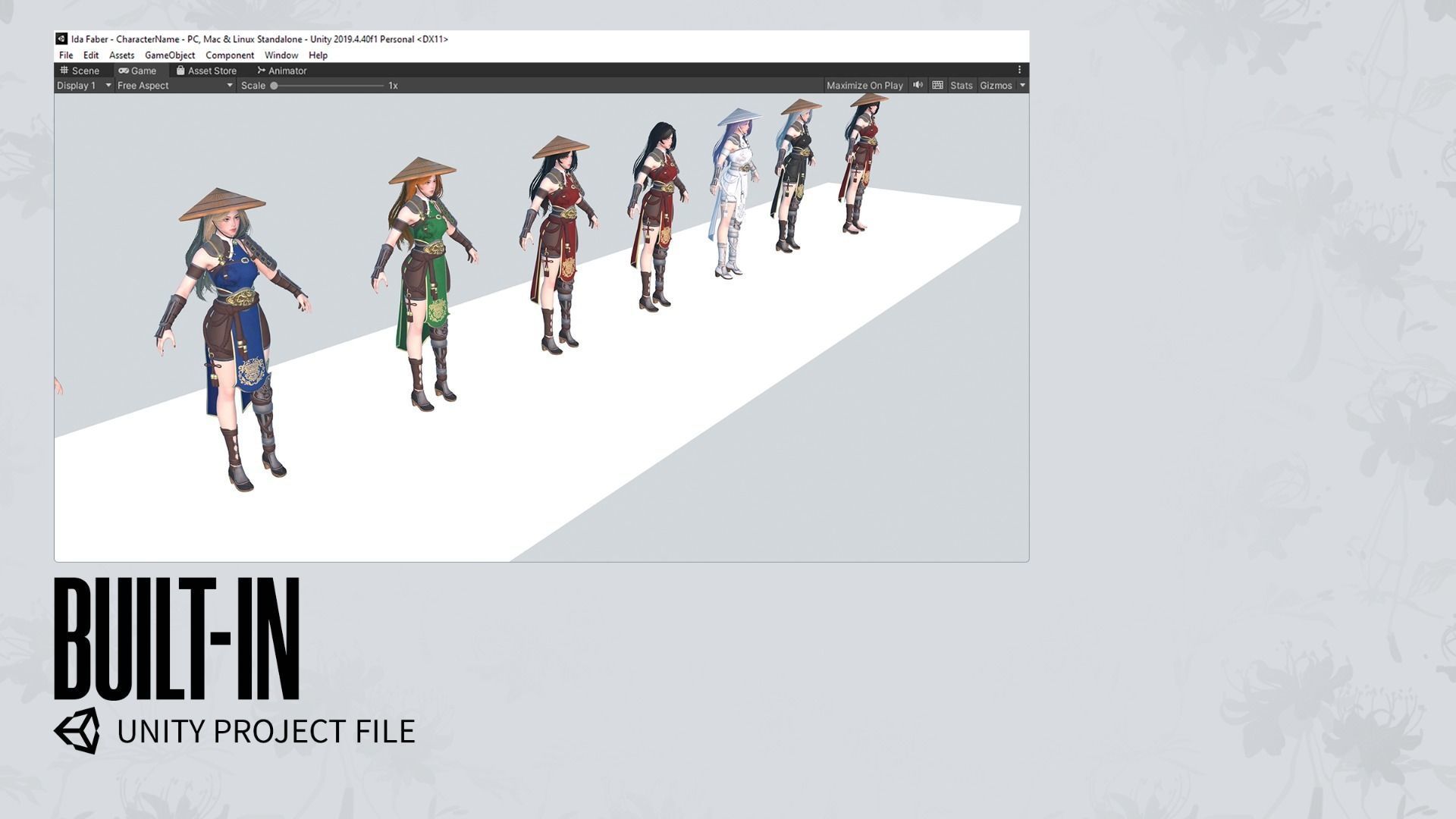The width and height of the screenshot is (1456, 819).
Task: Expand the Gizmos dropdown arrow
Action: (x=1022, y=86)
